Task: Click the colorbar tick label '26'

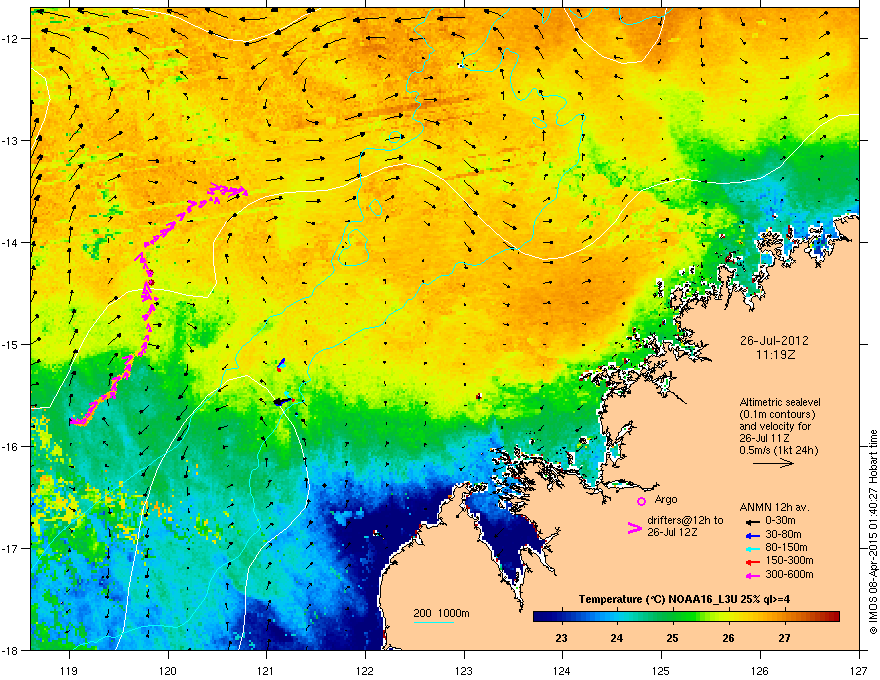Action: pos(728,638)
